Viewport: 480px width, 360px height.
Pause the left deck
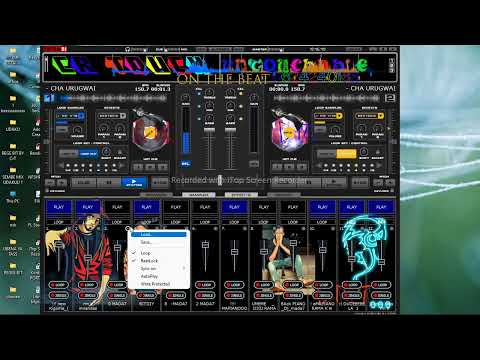coord(109,182)
